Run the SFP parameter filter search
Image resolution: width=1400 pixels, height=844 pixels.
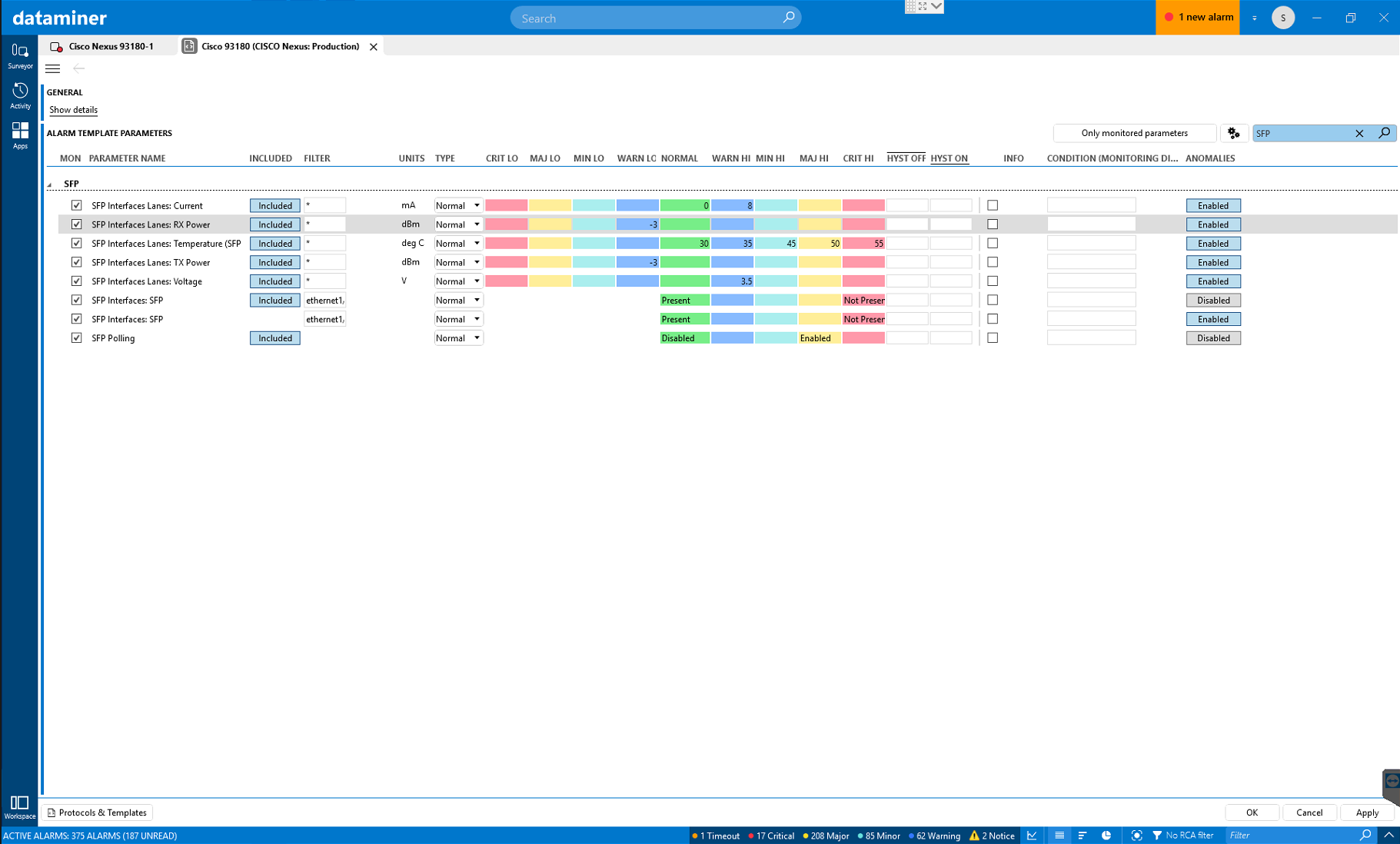[1383, 133]
